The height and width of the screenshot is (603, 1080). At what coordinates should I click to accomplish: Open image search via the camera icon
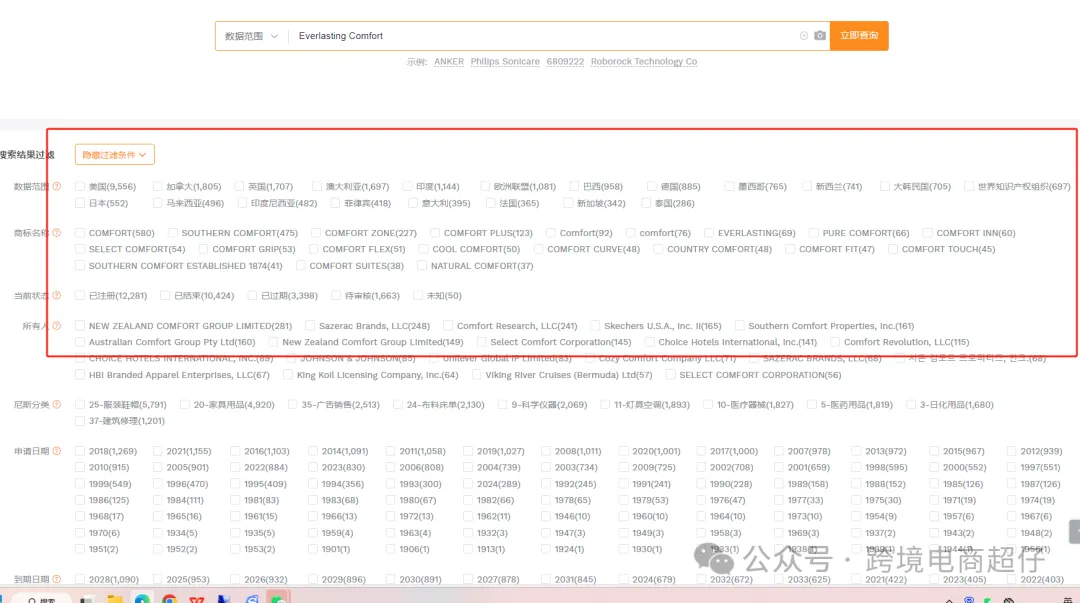pos(820,36)
